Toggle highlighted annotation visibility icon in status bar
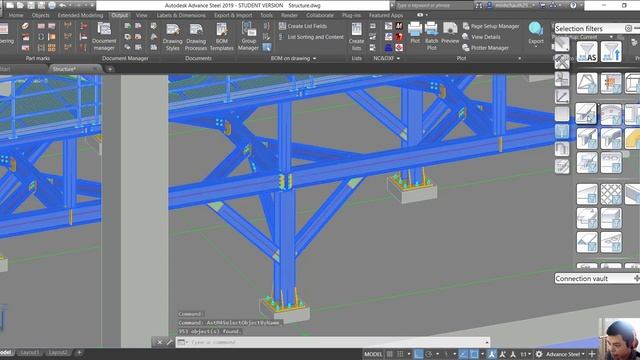The height and width of the screenshot is (360, 640). pyautogui.click(x=492, y=354)
